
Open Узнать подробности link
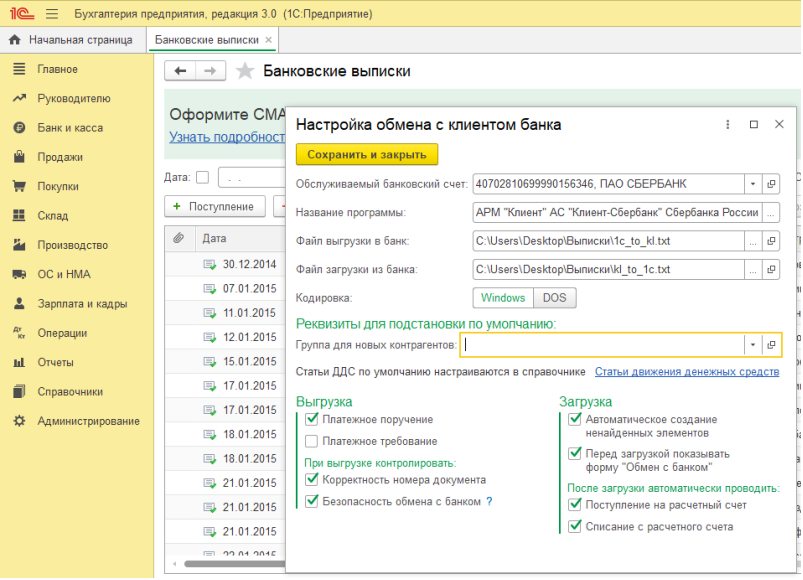tap(227, 137)
